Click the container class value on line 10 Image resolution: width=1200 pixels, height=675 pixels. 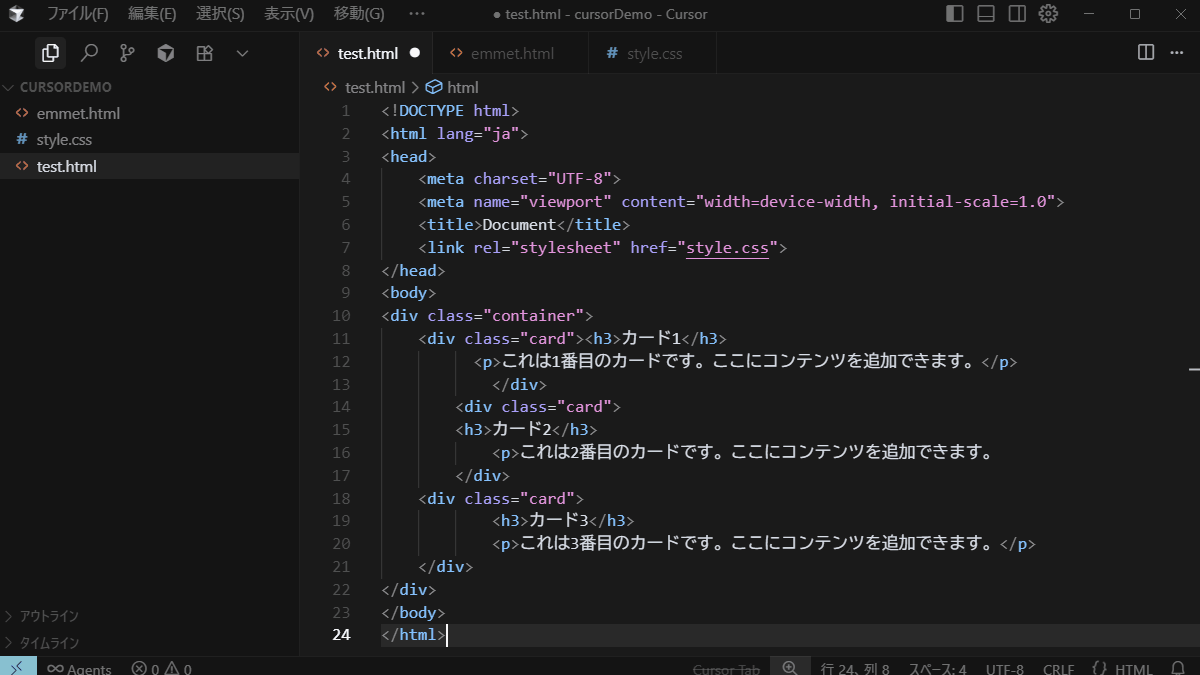[539, 316]
